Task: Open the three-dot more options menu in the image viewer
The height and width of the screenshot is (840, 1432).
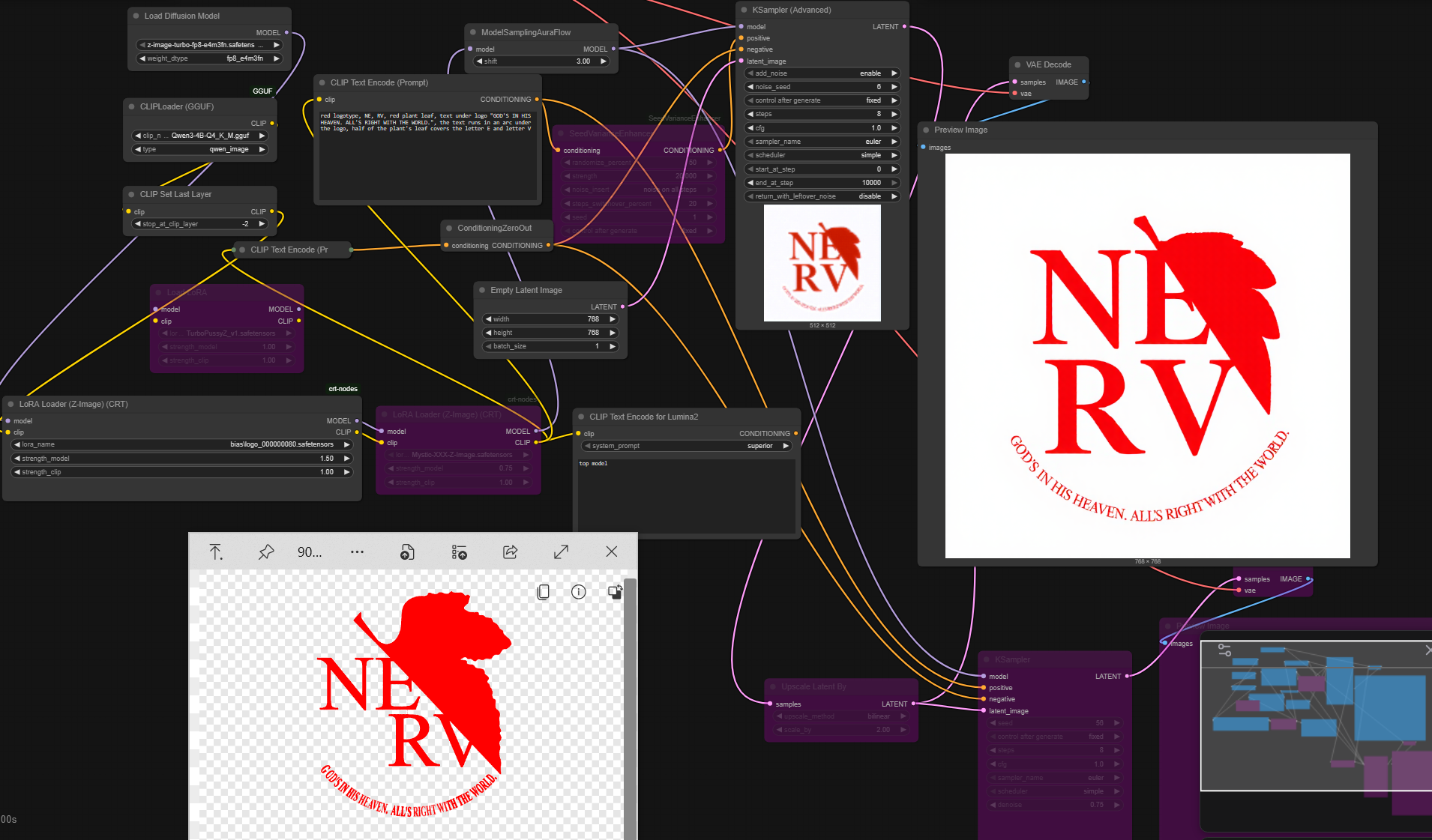Action: [x=357, y=552]
